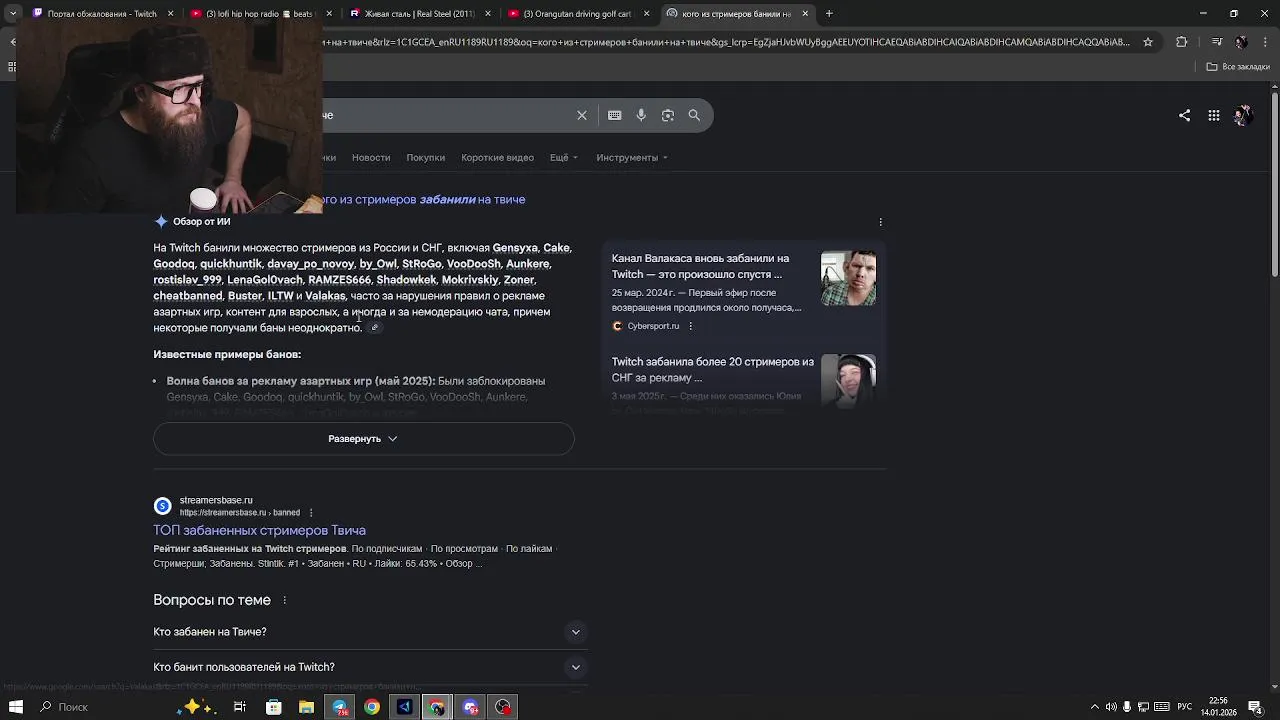The width and height of the screenshot is (1280, 720).
Task: Switch to the Новости search tab
Action: (x=370, y=158)
